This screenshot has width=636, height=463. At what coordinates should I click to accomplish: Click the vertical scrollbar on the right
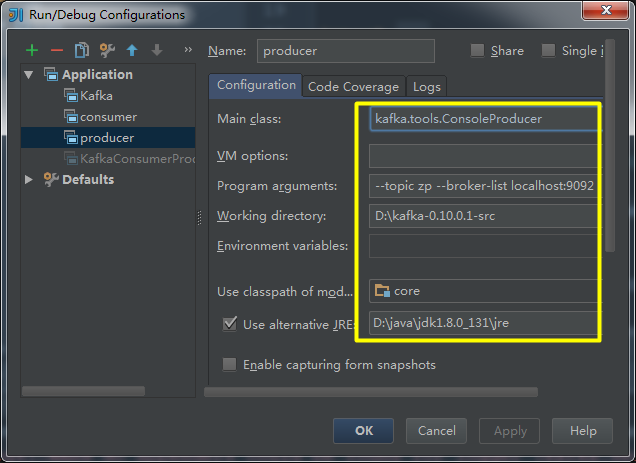(x=610, y=145)
